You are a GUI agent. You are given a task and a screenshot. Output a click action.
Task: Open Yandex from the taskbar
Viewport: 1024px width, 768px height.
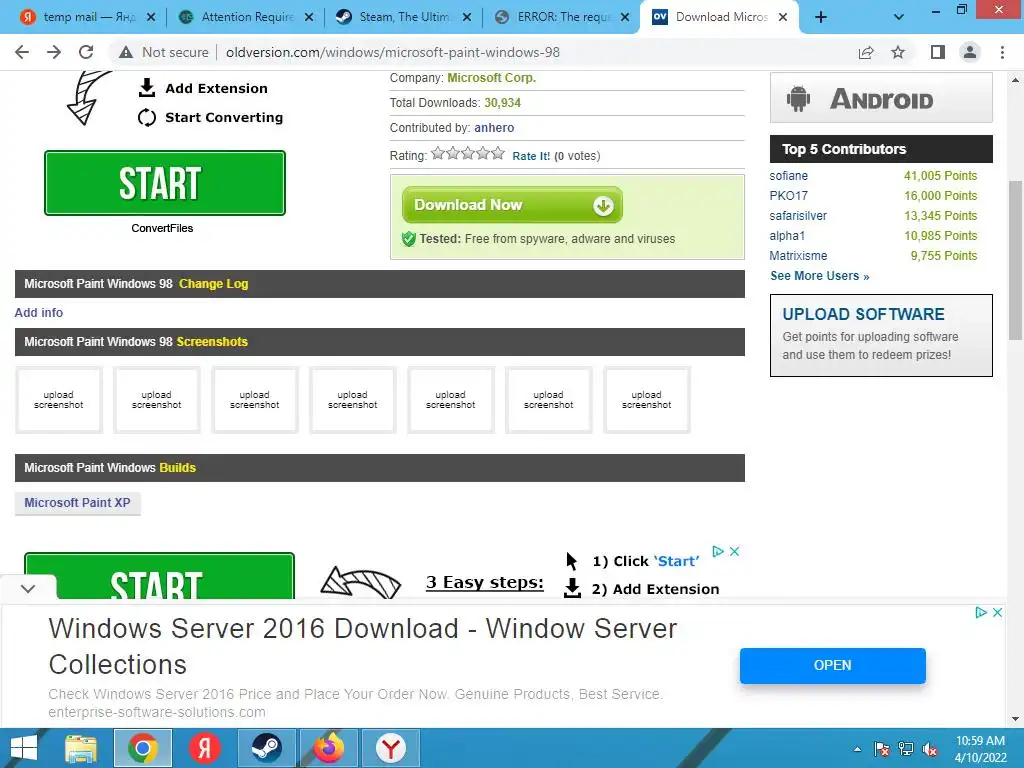204,748
